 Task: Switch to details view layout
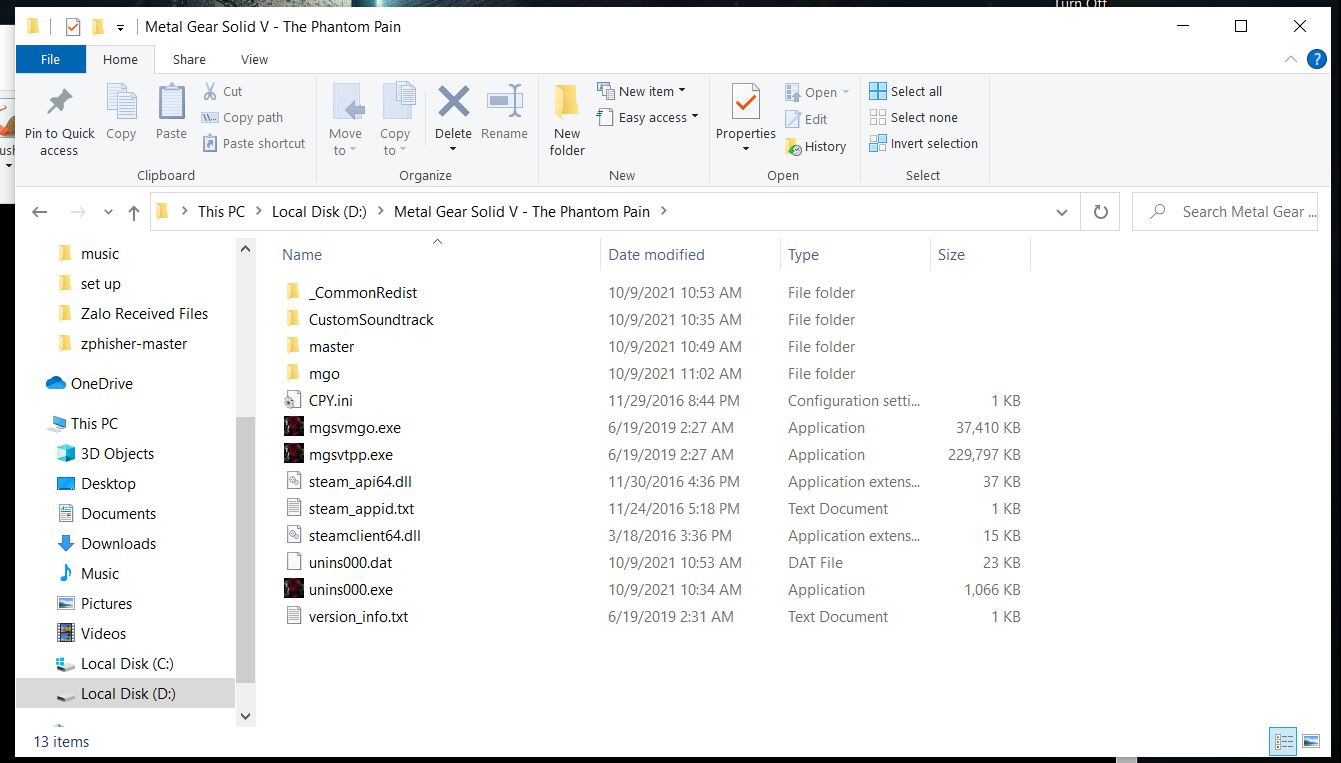pos(1283,741)
